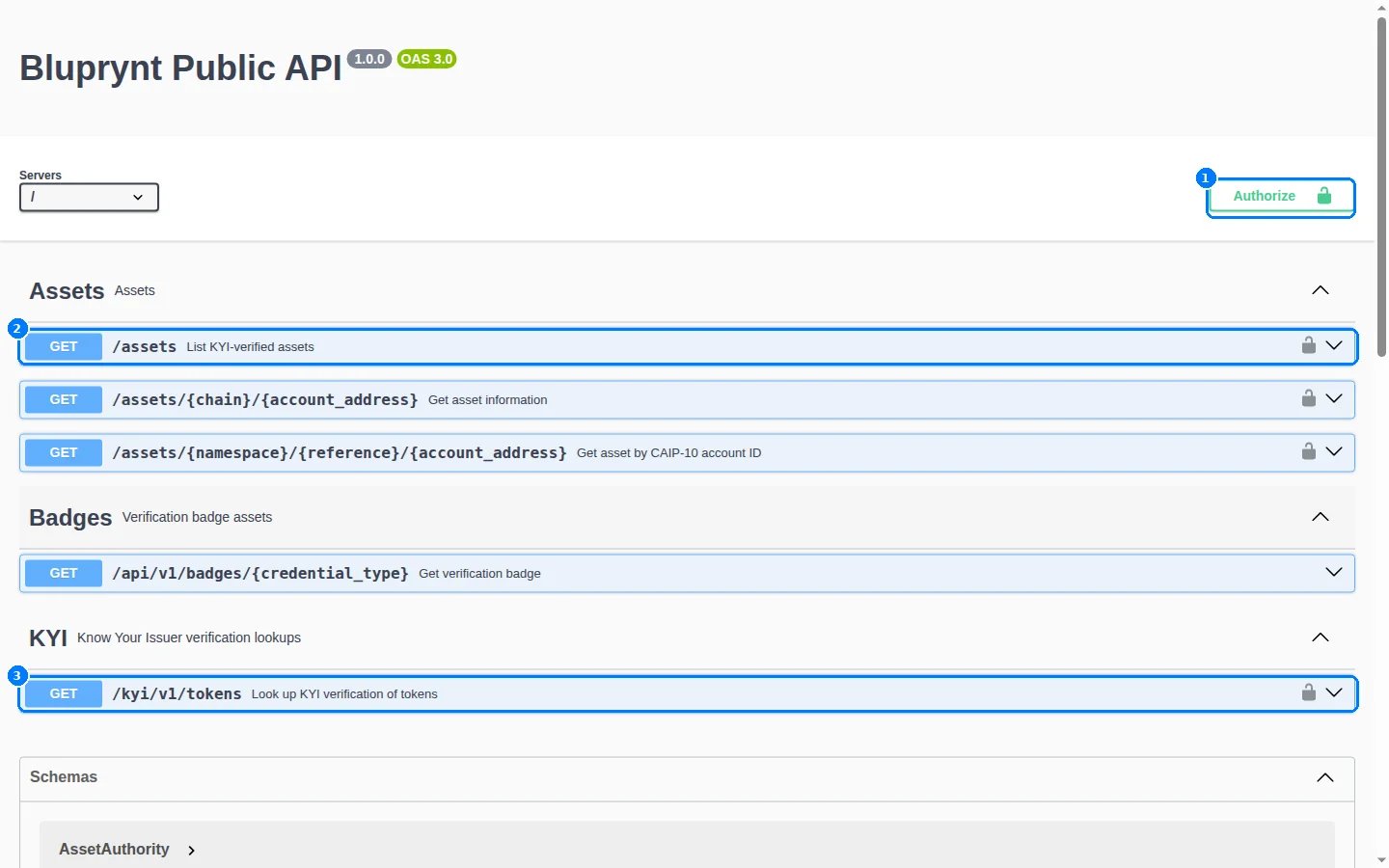Click 'Know Your Issuer verification lookups' text
Screen dimensions: 1389x868
coord(189,637)
